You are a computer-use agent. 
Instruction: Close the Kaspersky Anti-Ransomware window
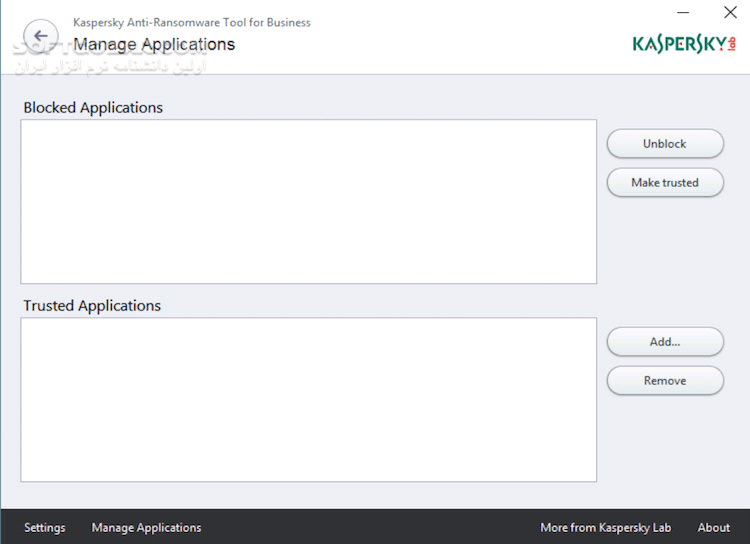point(730,12)
